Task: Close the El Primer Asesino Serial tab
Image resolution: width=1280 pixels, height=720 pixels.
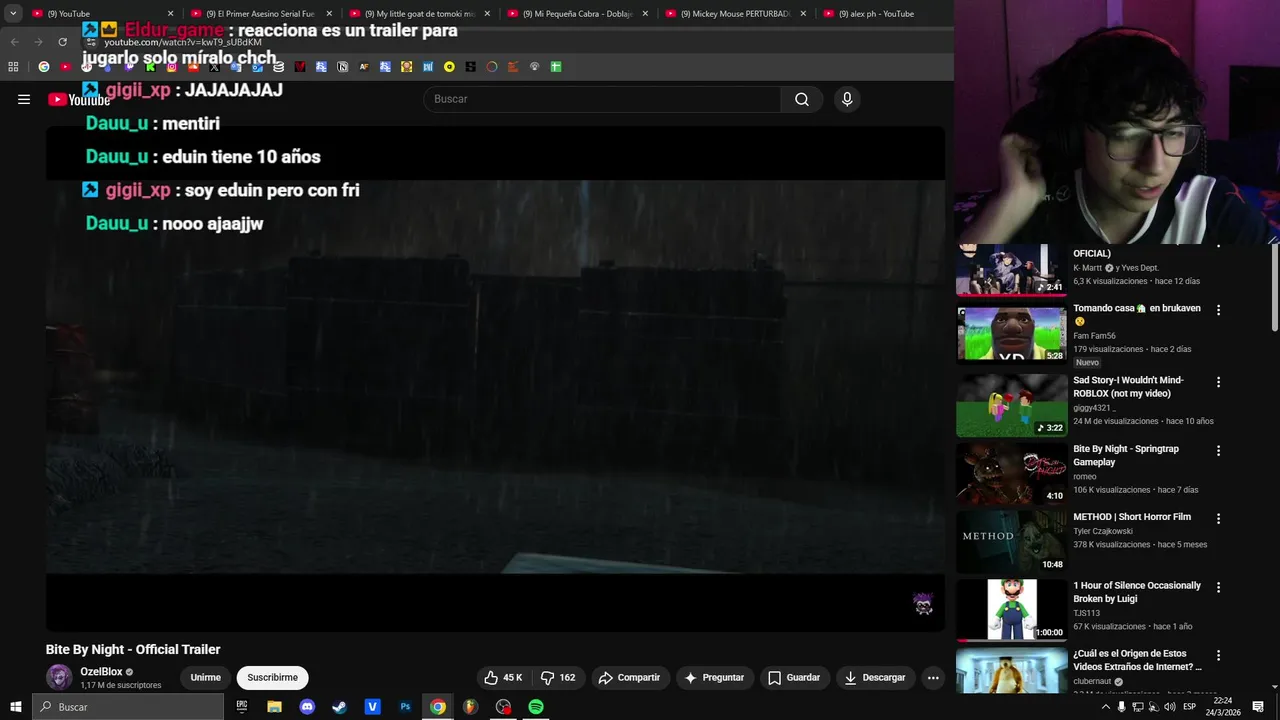Action: pos(329,14)
